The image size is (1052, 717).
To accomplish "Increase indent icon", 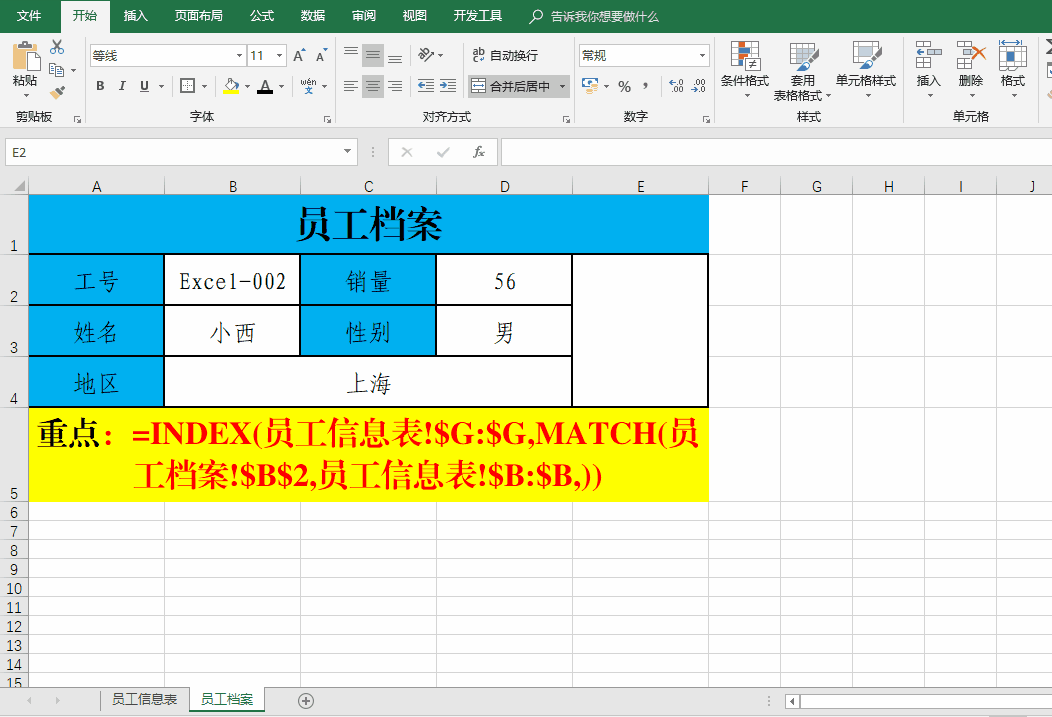I will point(448,86).
